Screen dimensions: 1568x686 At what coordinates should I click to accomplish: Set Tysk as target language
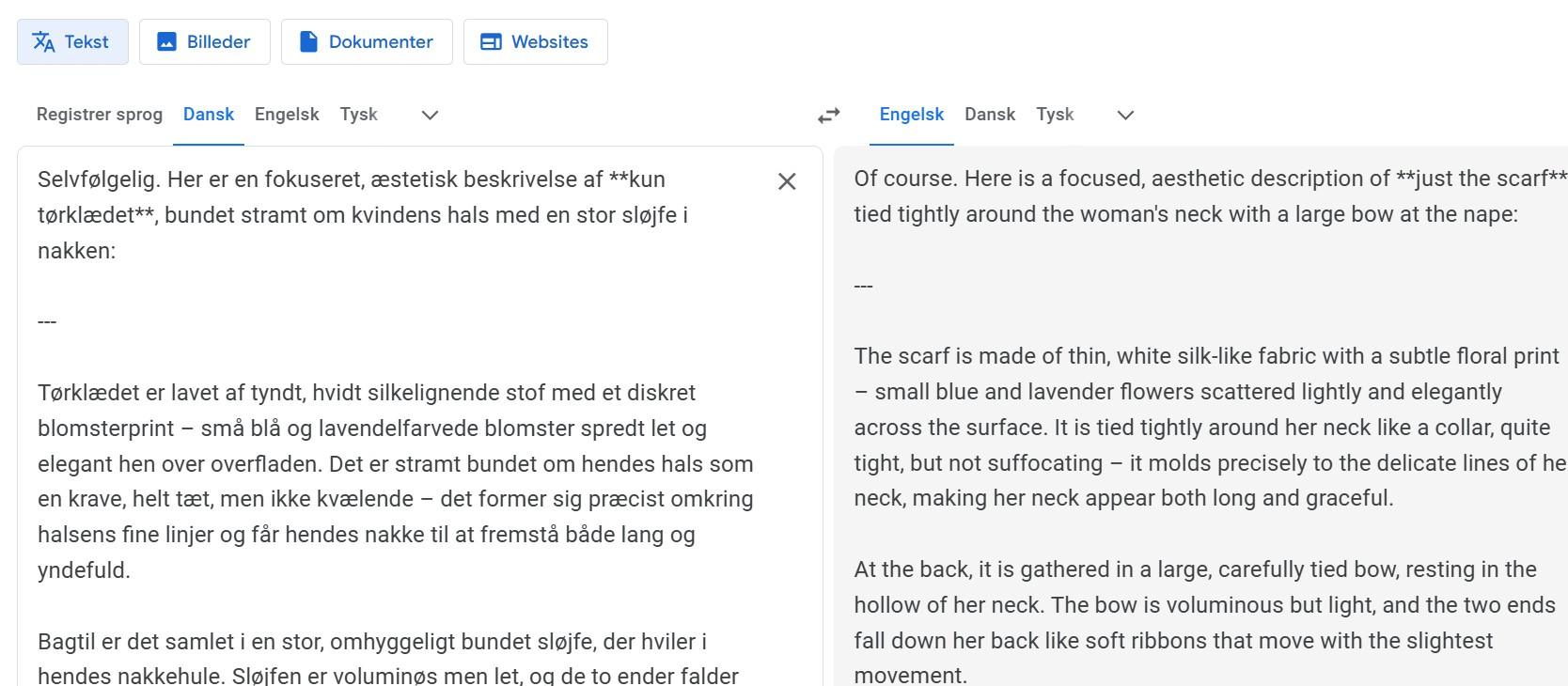pyautogui.click(x=1055, y=115)
